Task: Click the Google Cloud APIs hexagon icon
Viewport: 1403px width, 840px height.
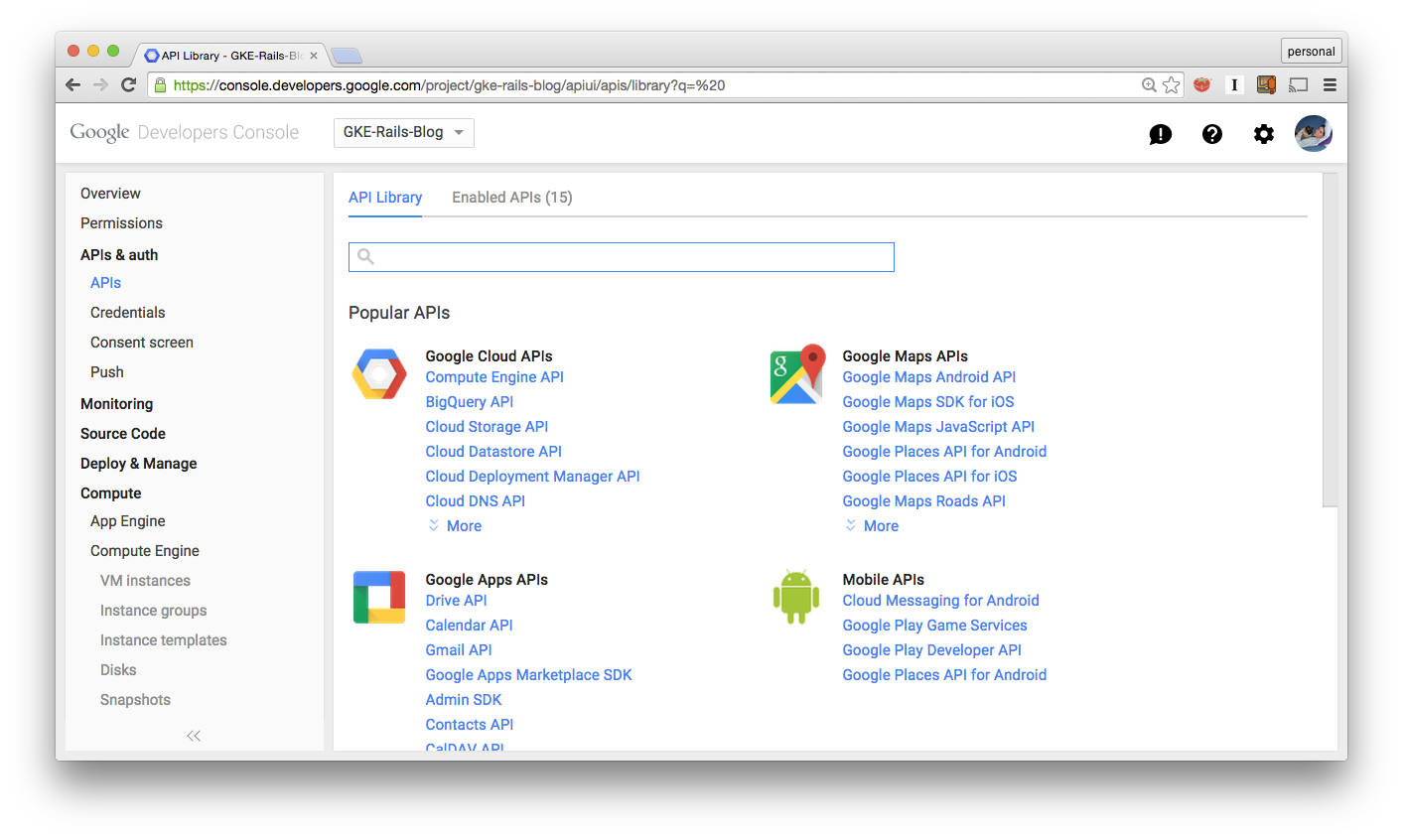Action: 378,374
